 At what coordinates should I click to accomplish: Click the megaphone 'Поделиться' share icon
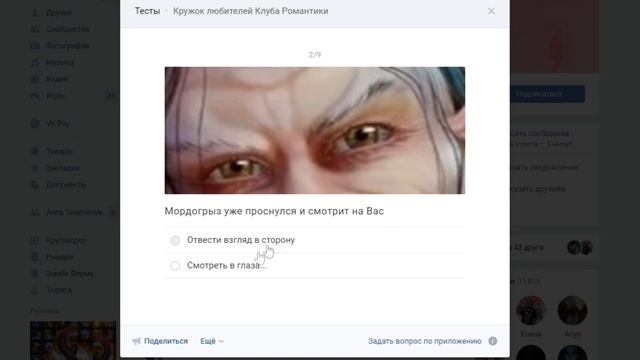tap(136, 341)
